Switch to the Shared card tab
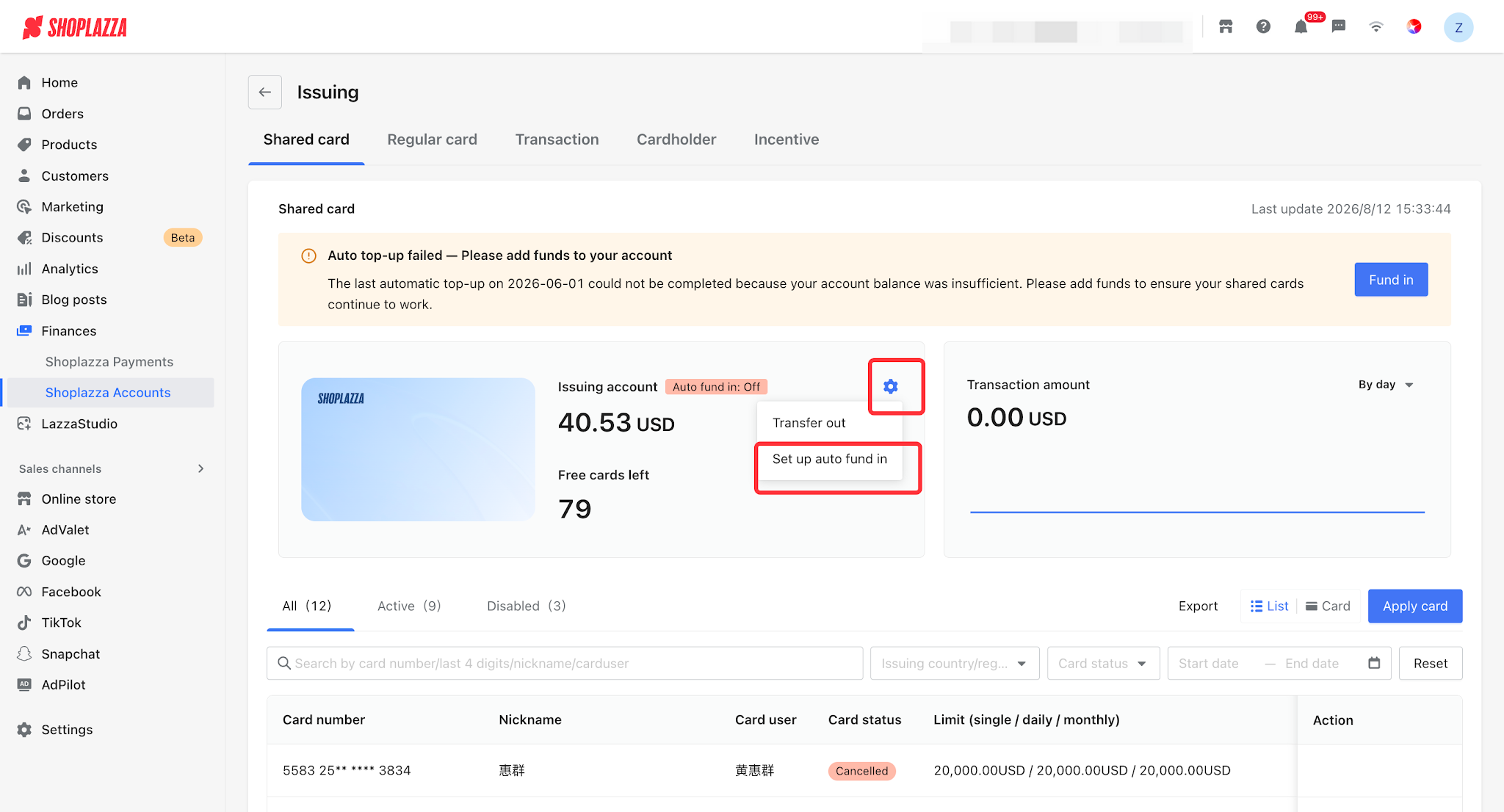Viewport: 1504px width, 812px height. (306, 139)
